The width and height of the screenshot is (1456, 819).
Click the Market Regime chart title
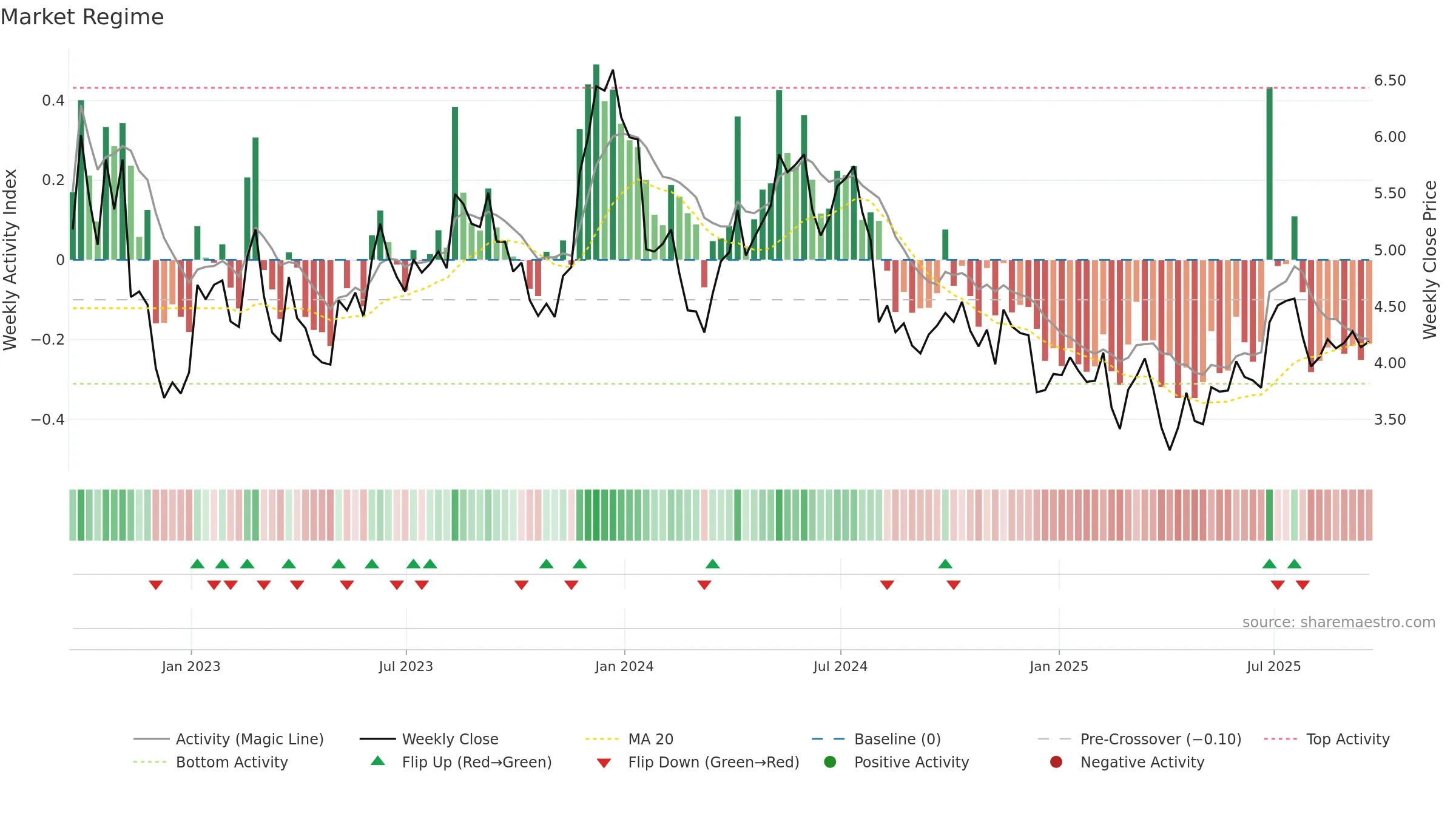(82, 17)
